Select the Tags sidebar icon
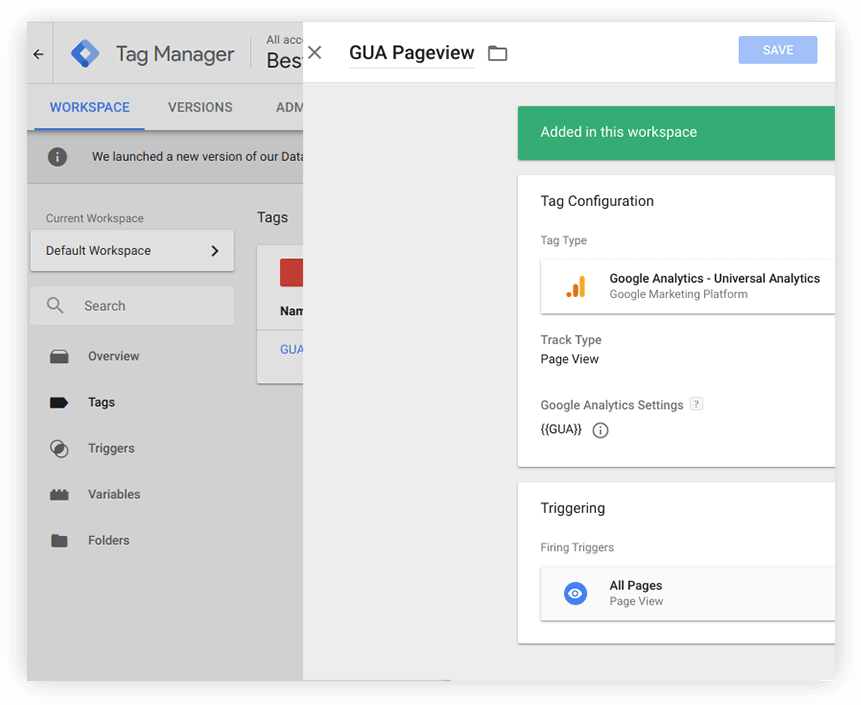The image size is (861, 705). [62, 402]
